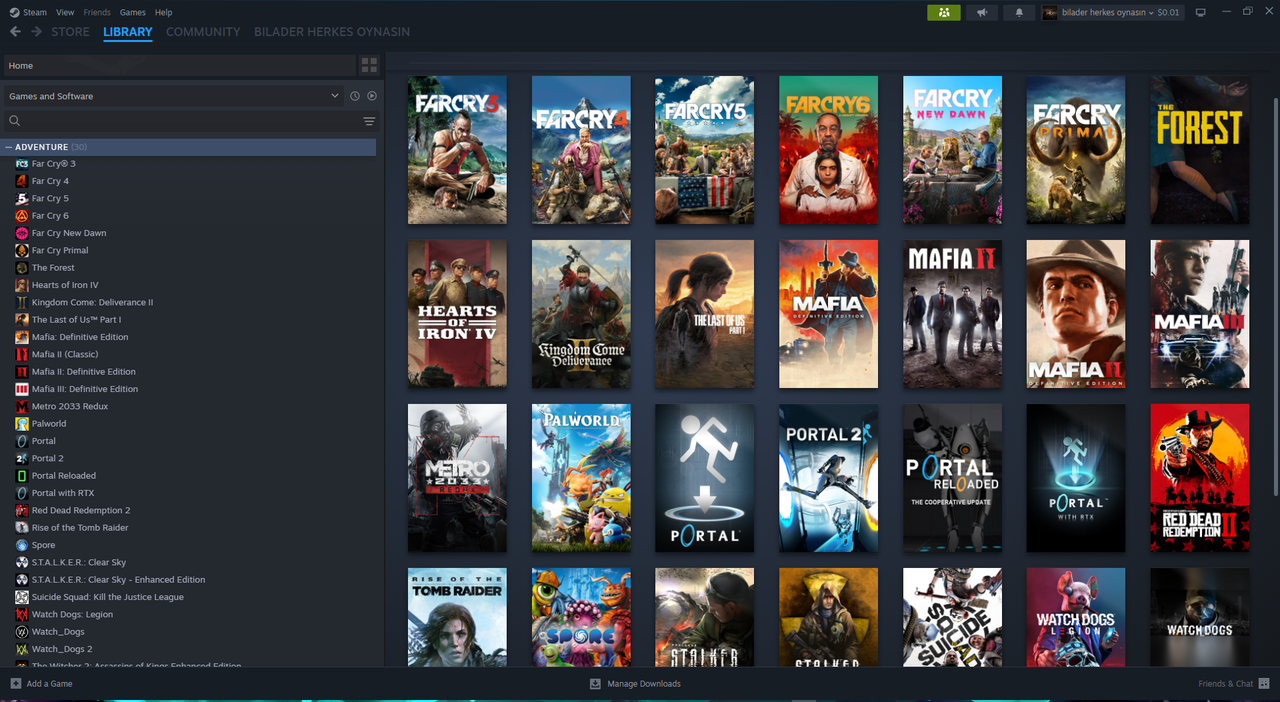
Task: Switch to Big Picture mode icon
Action: (x=1201, y=12)
